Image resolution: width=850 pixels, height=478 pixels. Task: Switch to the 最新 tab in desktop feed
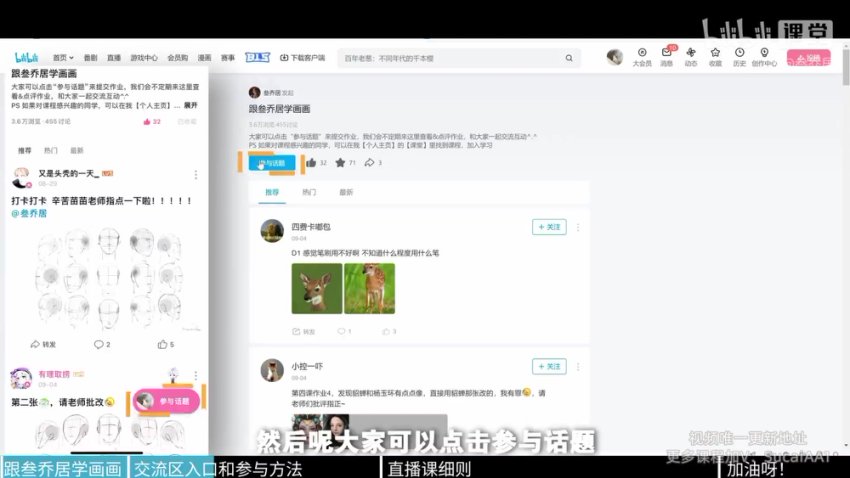click(x=346, y=192)
